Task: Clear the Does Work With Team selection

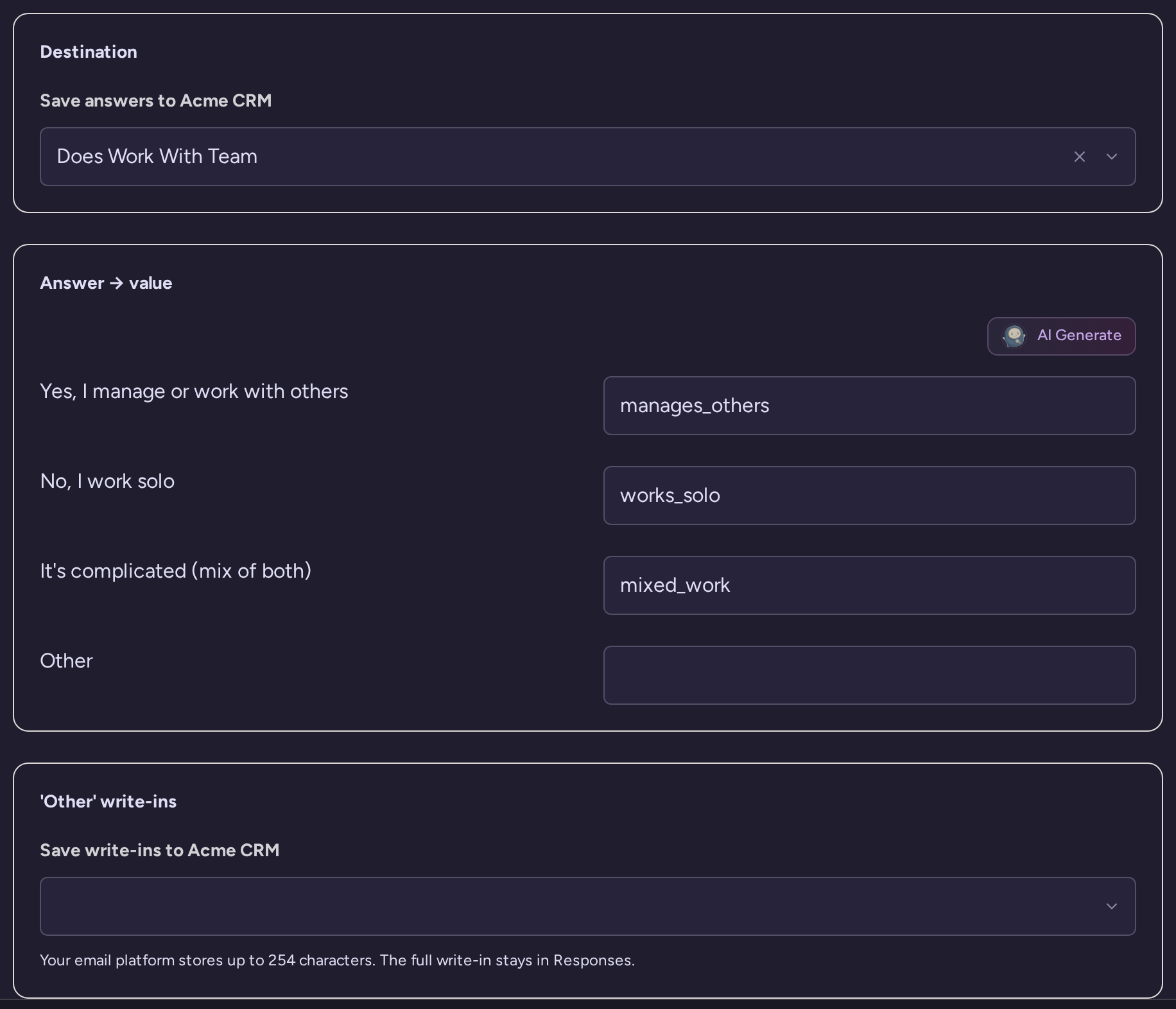Action: (1079, 157)
